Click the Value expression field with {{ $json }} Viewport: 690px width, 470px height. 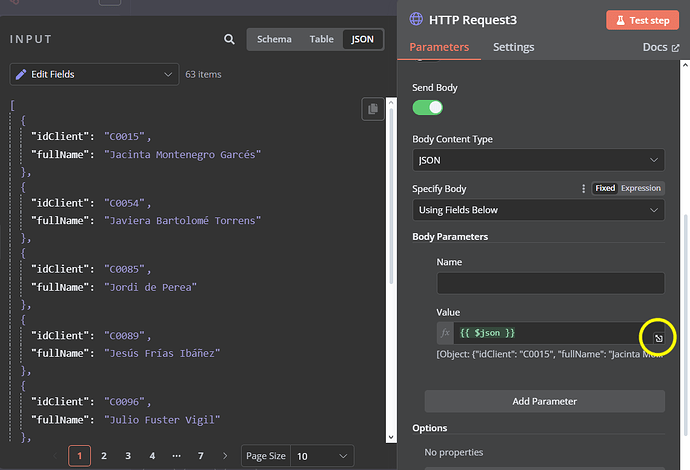pyautogui.click(x=552, y=333)
